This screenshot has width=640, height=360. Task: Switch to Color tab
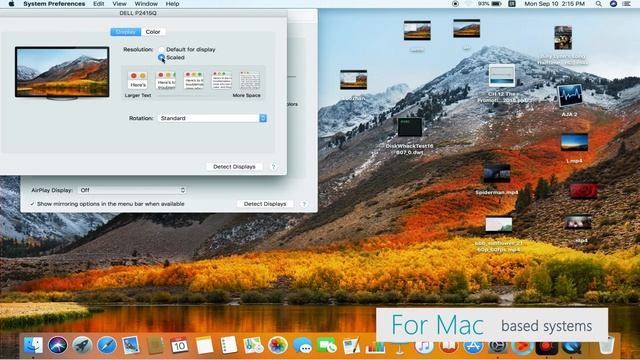point(153,32)
